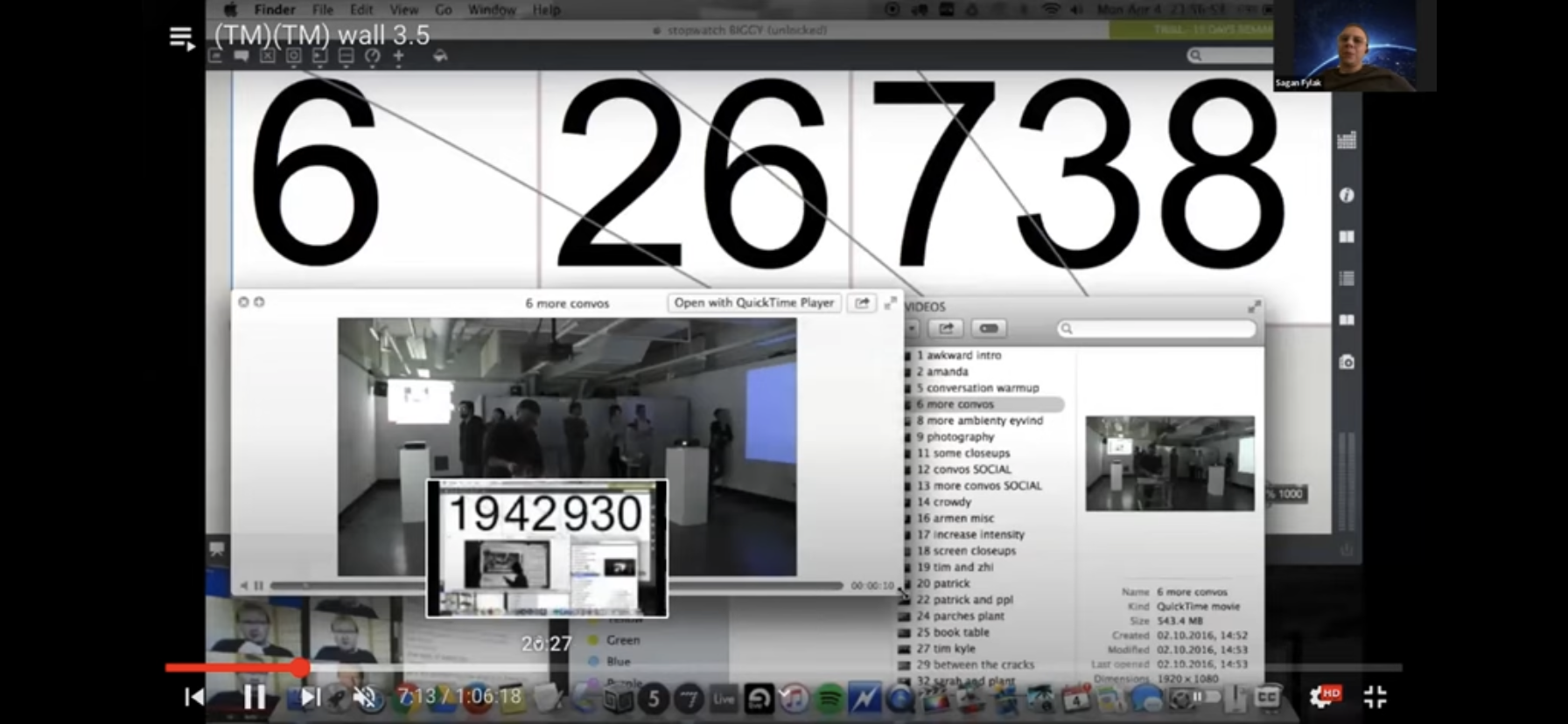This screenshot has height=724, width=1568.
Task: Open video quality settings gear
Action: coord(1324,696)
